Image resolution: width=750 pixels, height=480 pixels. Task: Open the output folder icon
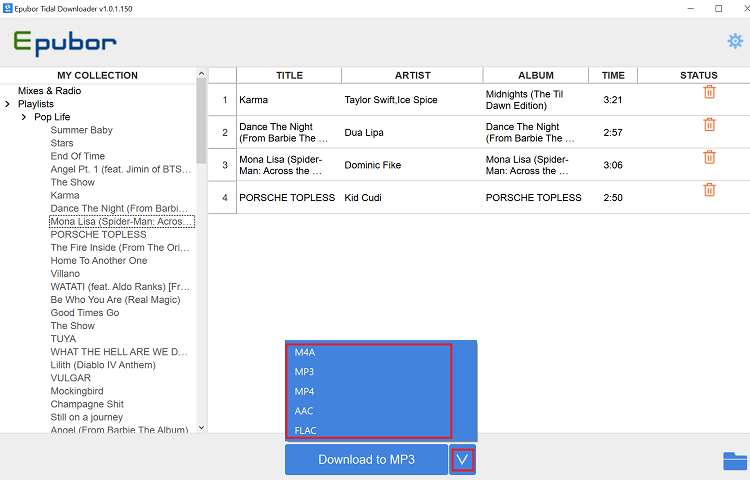pyautogui.click(x=735, y=461)
